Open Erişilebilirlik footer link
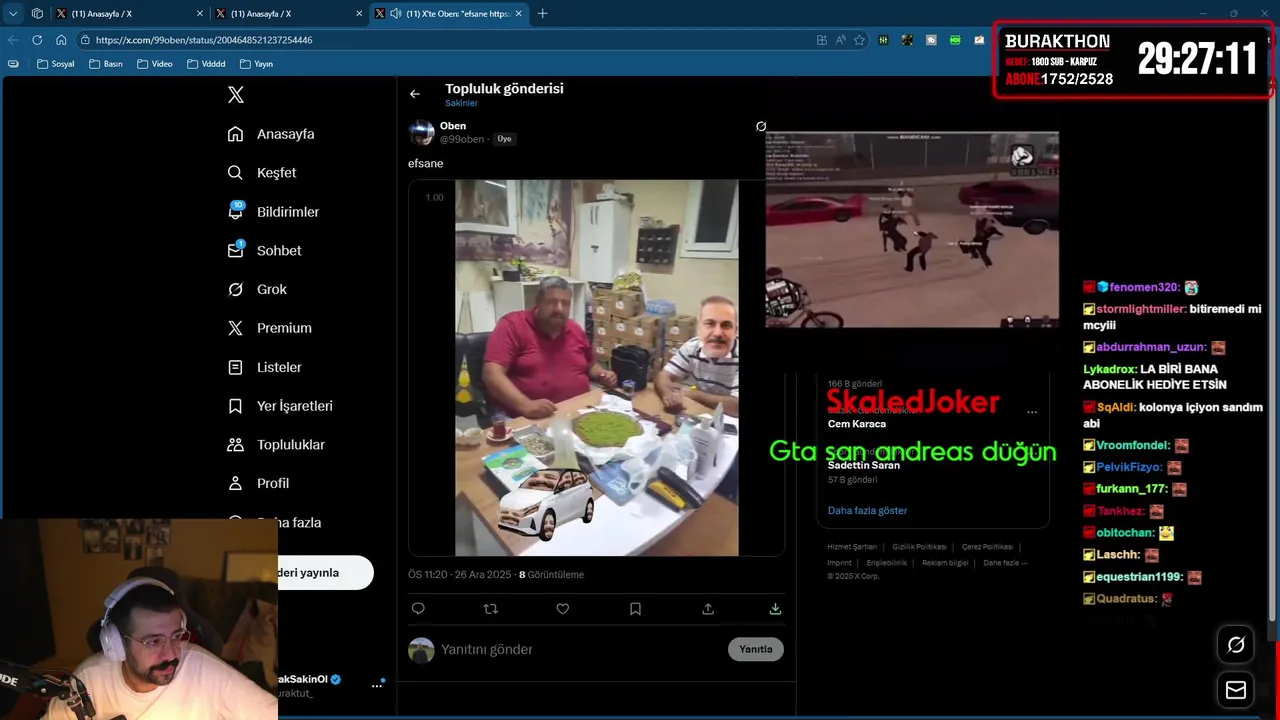Image resolution: width=1280 pixels, height=720 pixels. pyautogui.click(x=887, y=563)
